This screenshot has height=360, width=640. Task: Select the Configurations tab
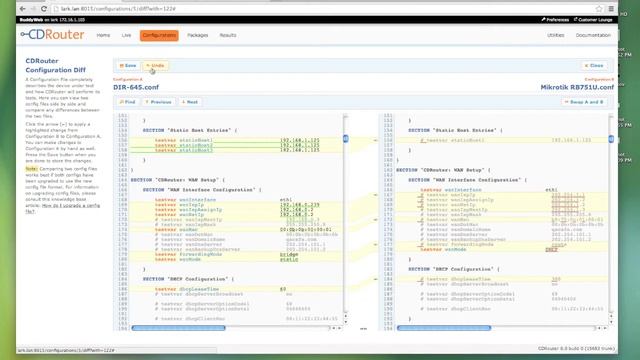(159, 36)
